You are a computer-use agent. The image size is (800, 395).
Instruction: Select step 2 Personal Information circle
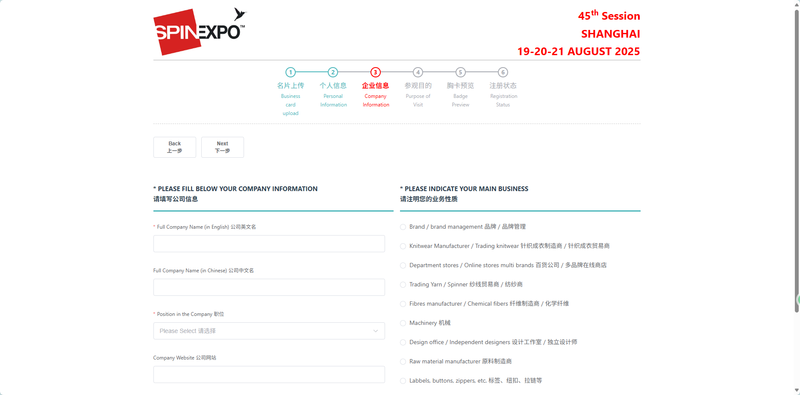click(333, 72)
